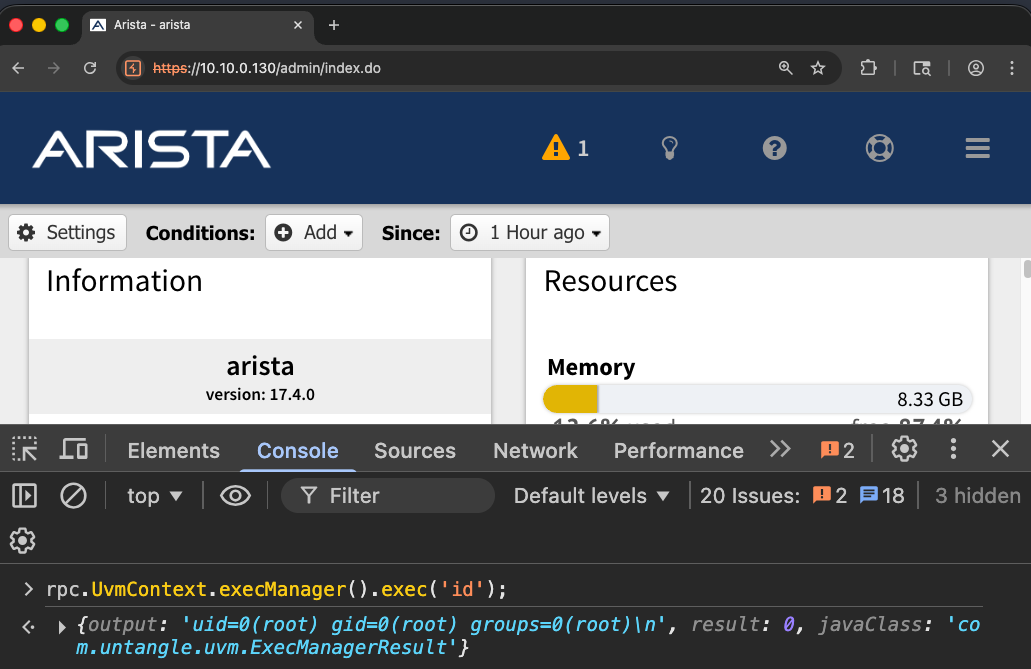
Task: Clear the console with the no-entry icon
Action: pos(73,495)
